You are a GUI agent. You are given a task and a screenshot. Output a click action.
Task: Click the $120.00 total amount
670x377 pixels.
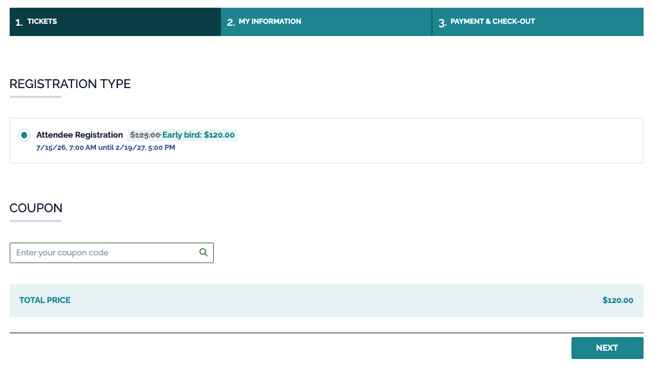(x=618, y=300)
